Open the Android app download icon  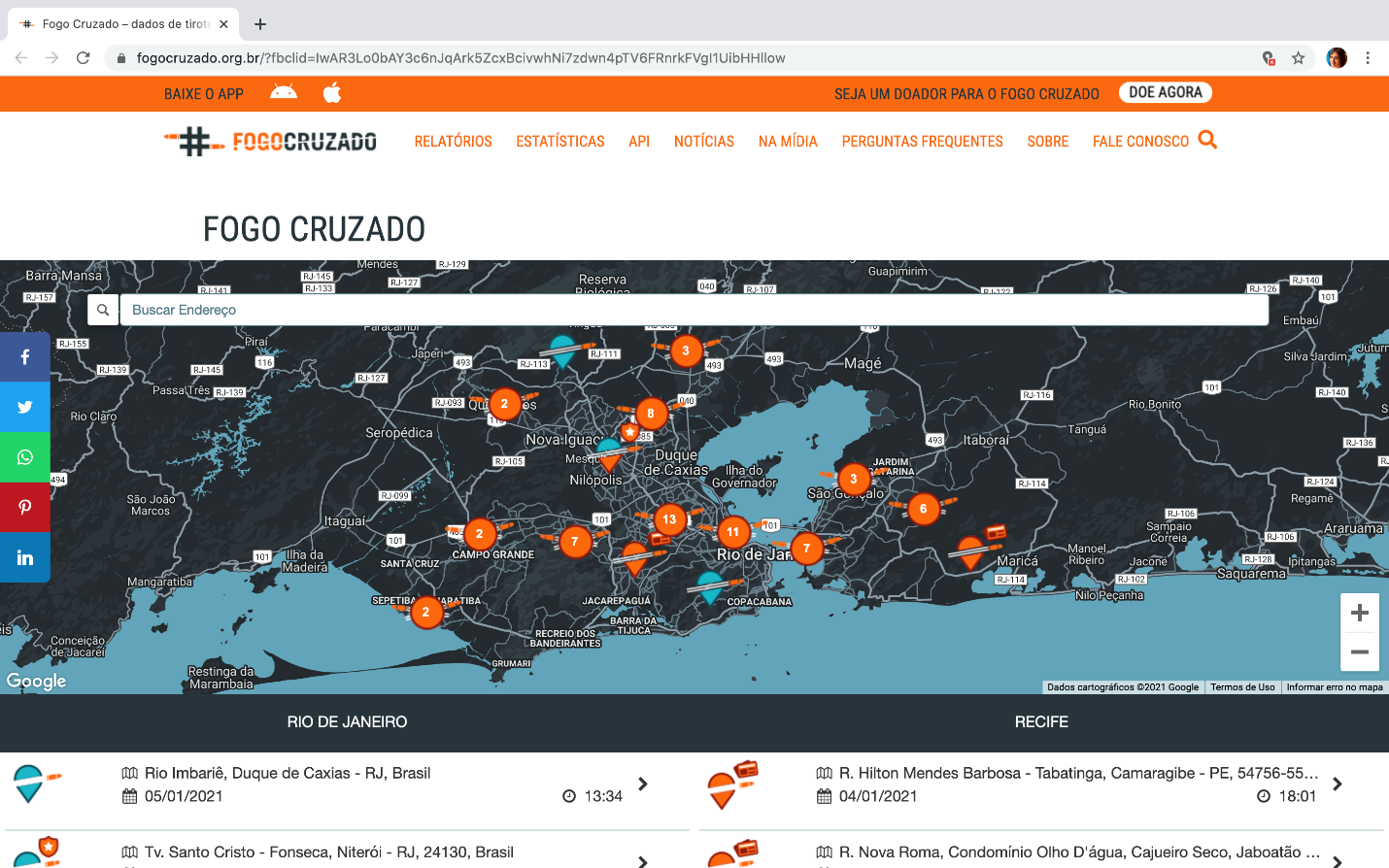point(284,93)
